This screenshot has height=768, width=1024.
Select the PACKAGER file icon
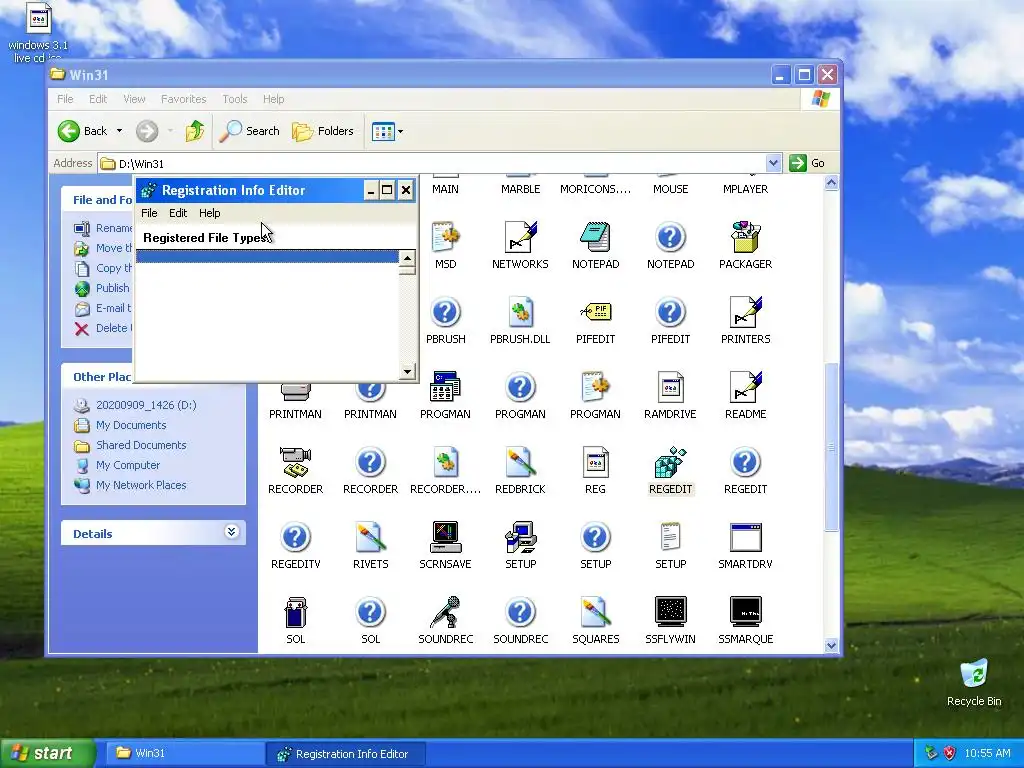746,238
